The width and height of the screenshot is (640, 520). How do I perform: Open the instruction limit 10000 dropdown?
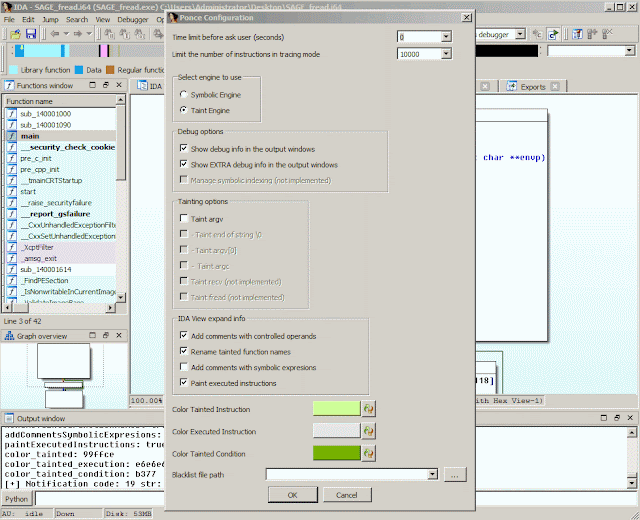click(x=446, y=53)
